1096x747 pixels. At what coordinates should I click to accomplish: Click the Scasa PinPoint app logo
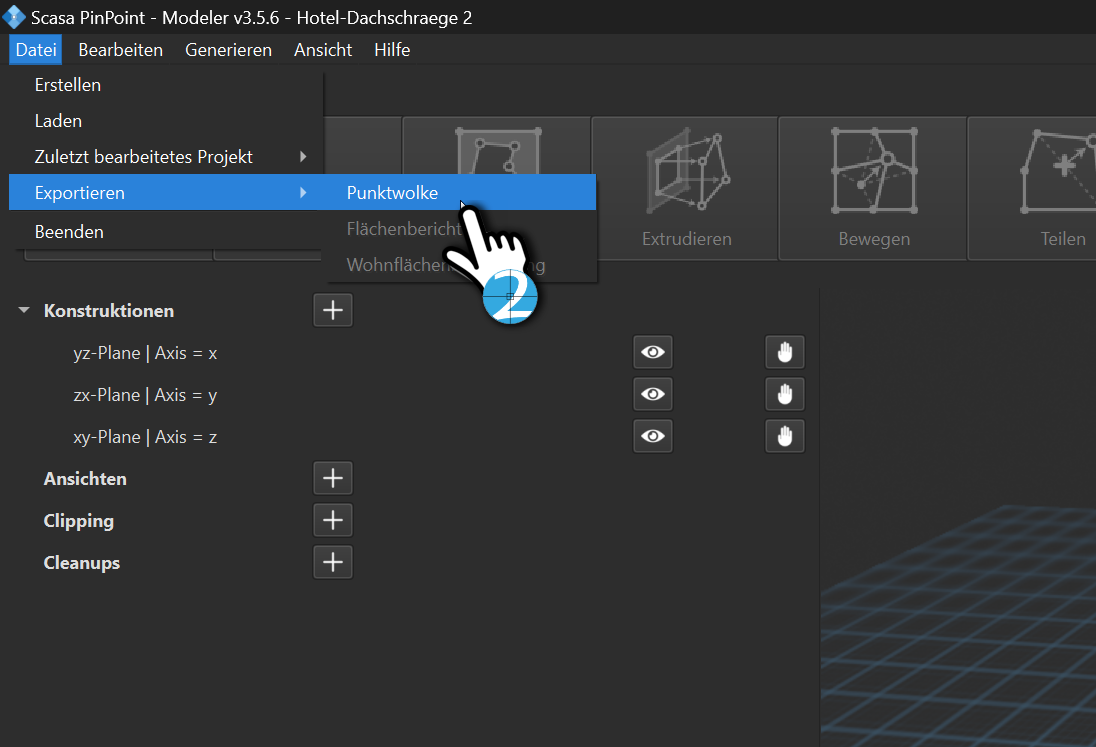(14, 17)
